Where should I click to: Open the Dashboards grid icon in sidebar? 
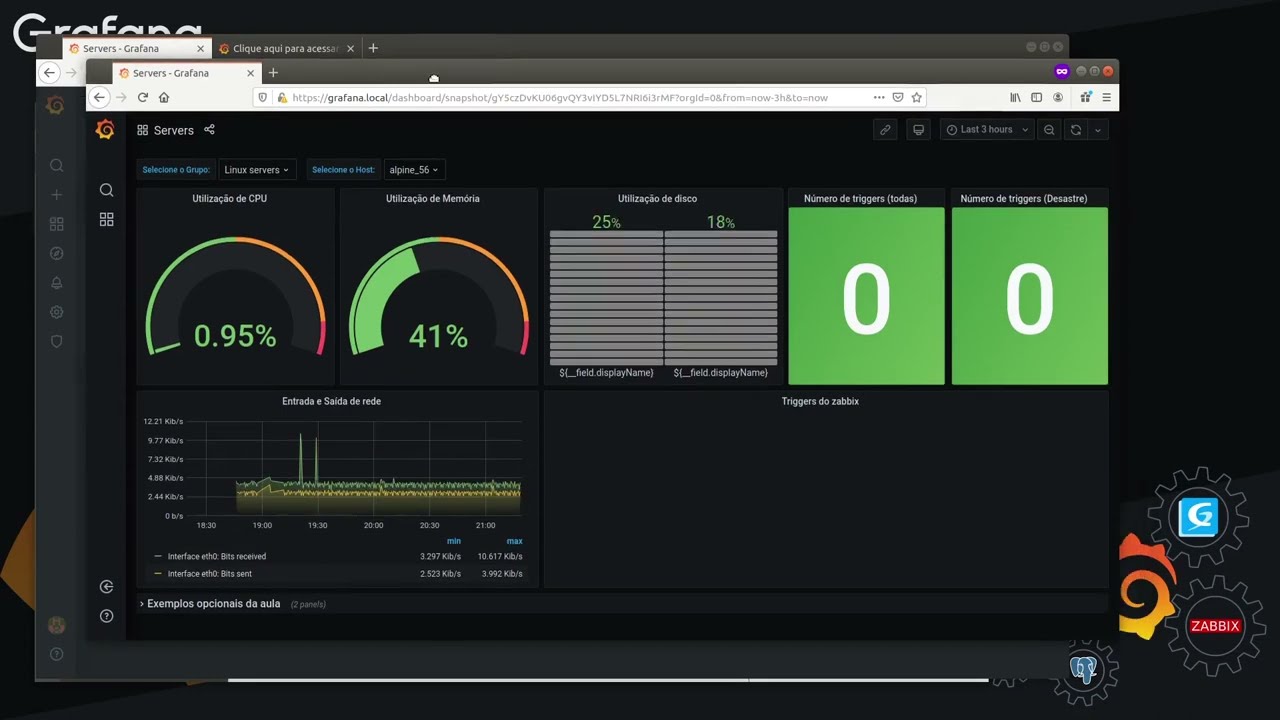(x=106, y=219)
